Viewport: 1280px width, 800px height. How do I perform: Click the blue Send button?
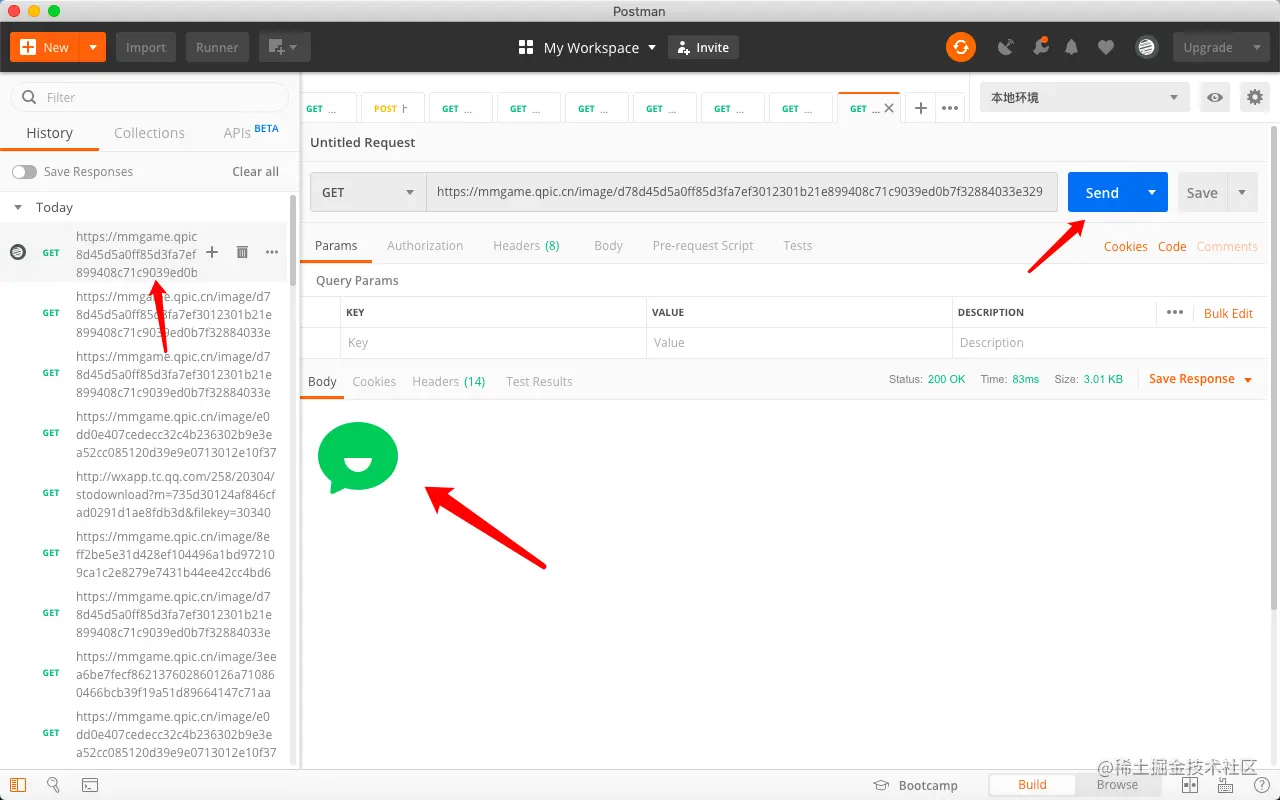point(1102,192)
